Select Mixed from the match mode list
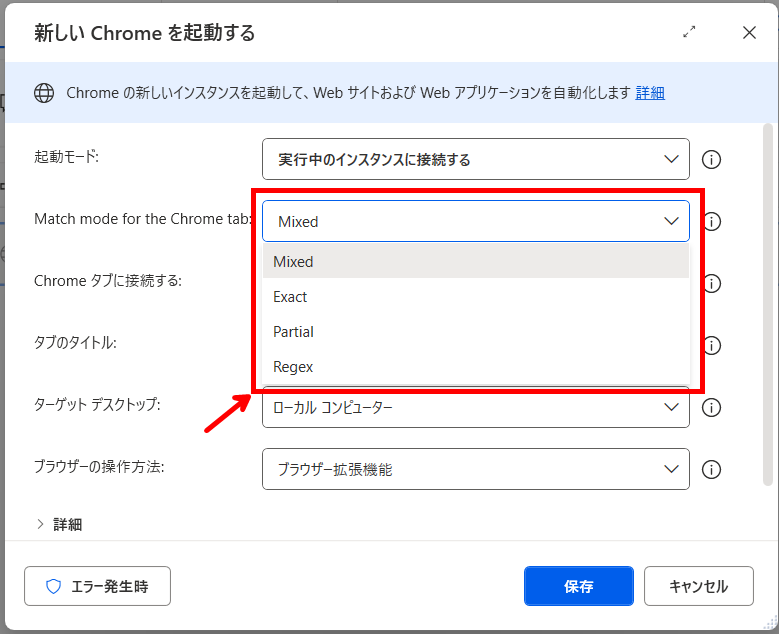 pyautogui.click(x=294, y=262)
